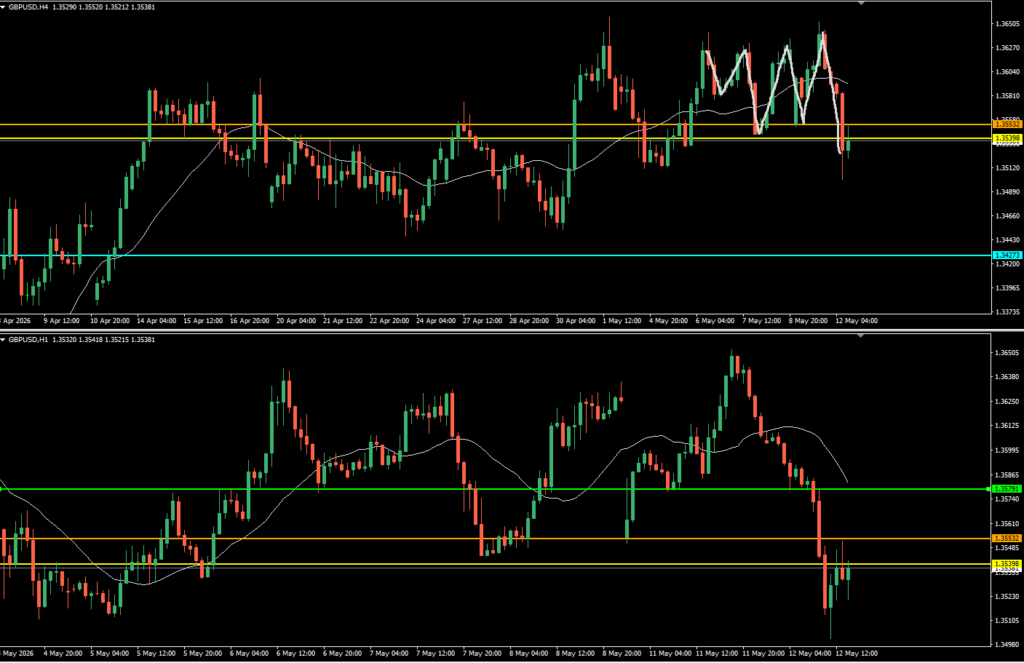Click price 1.34980 on the H1 price axis

click(1007, 645)
